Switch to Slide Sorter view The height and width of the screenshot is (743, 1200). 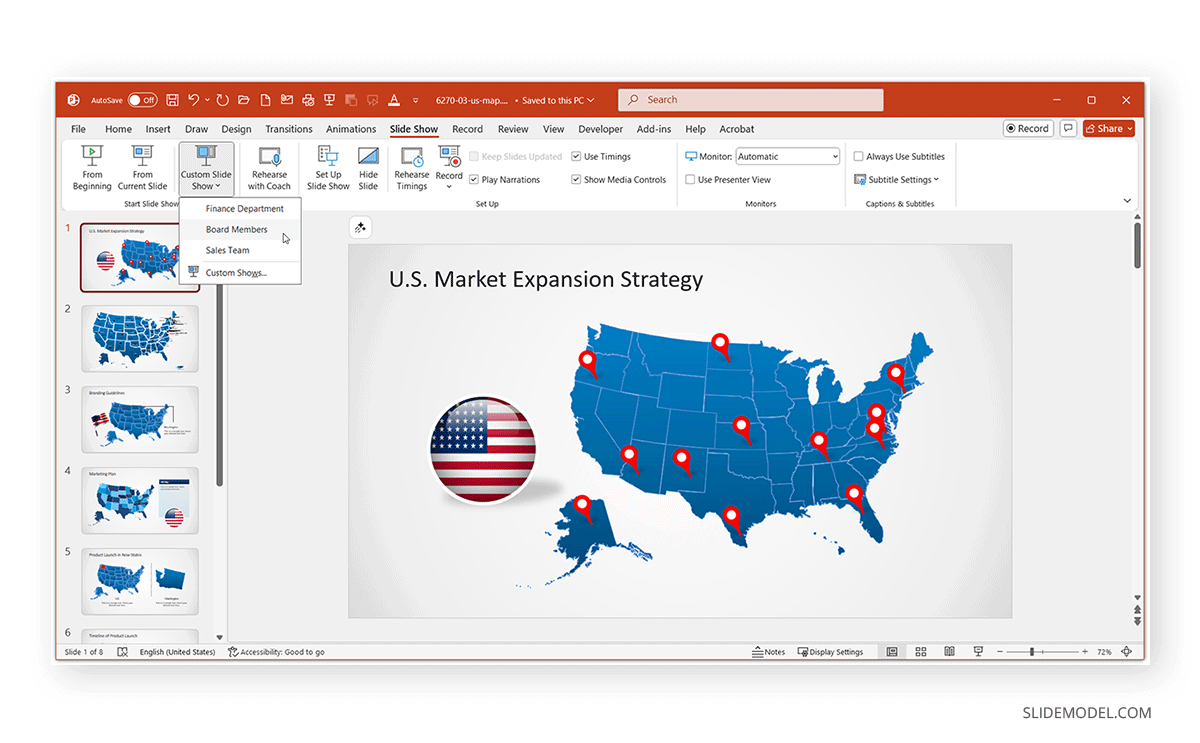pyautogui.click(x=920, y=651)
